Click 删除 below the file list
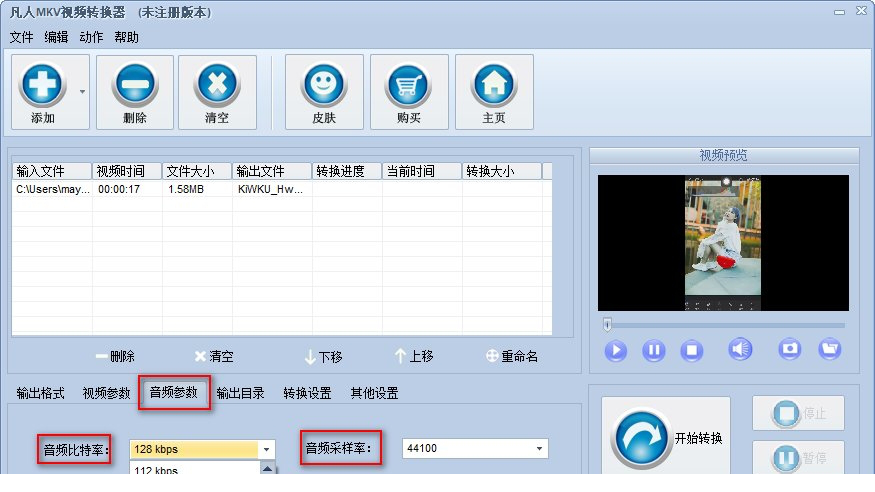875x492 pixels. (x=116, y=356)
